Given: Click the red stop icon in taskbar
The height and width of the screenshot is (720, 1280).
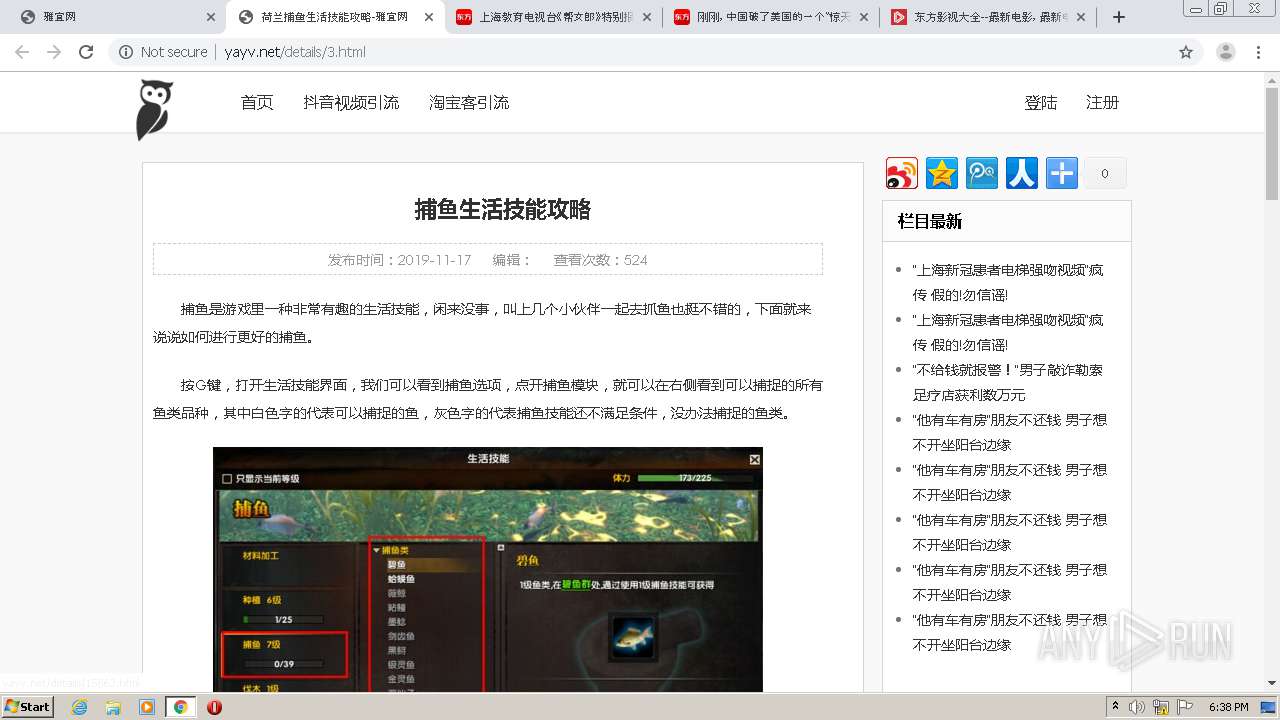Looking at the screenshot, I should click(214, 707).
